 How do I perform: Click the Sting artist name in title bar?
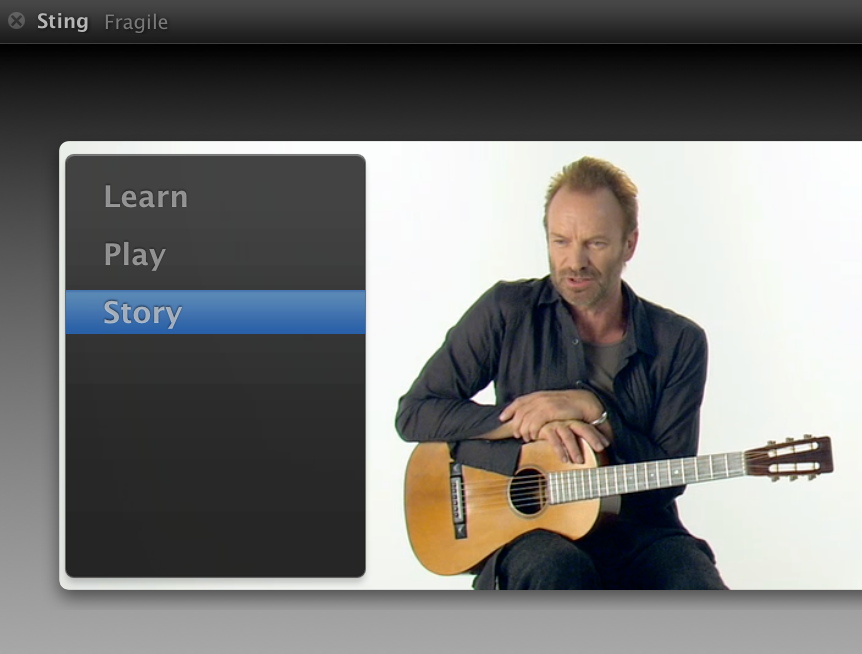click(x=62, y=22)
